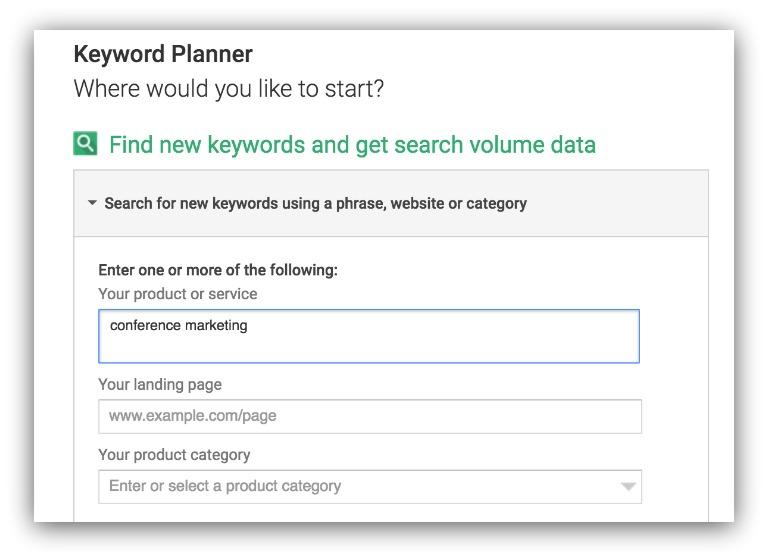
Task: Place cursor in 'conference marketing' text
Action: 179,325
